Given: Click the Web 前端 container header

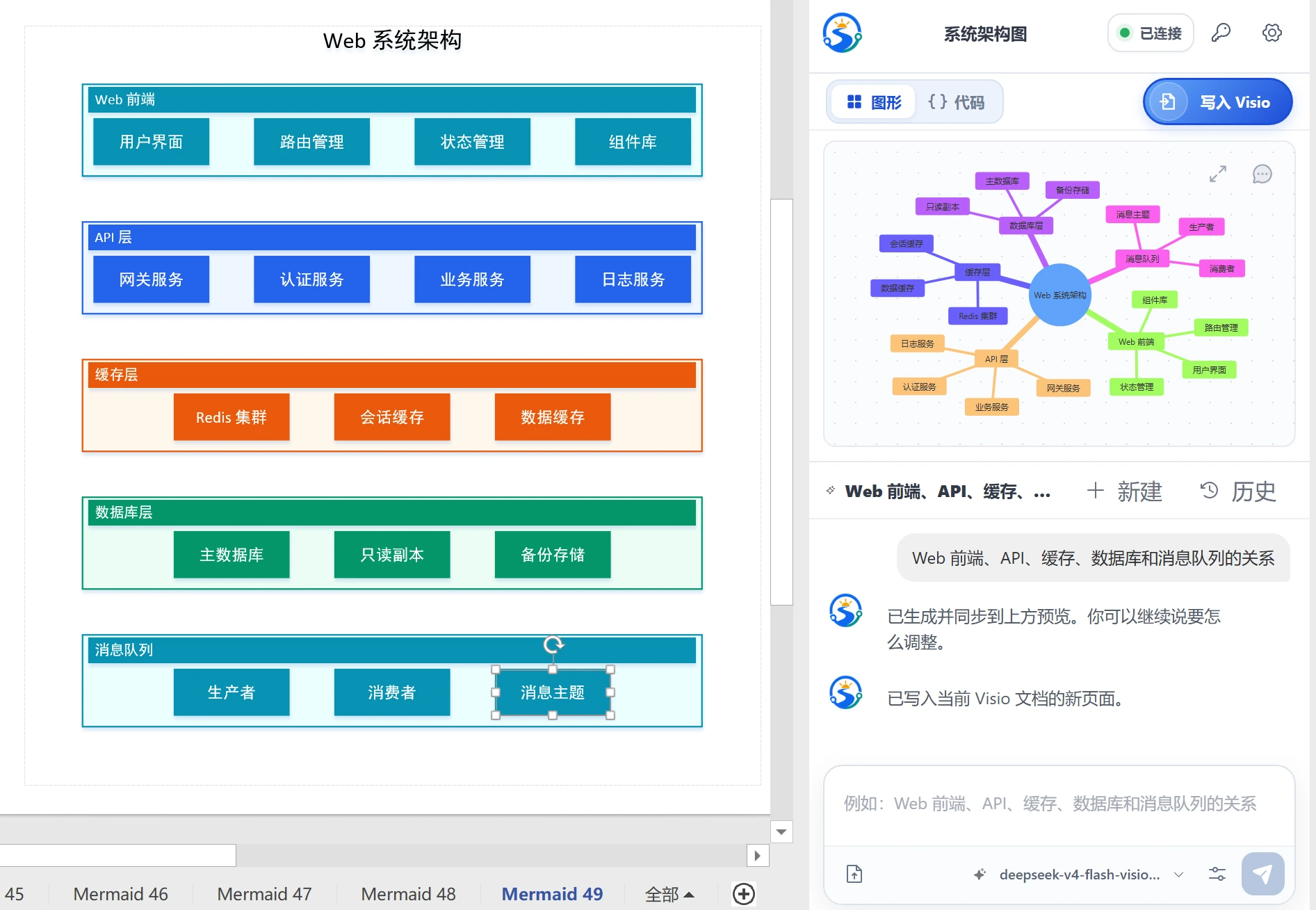Looking at the screenshot, I should point(392,99).
